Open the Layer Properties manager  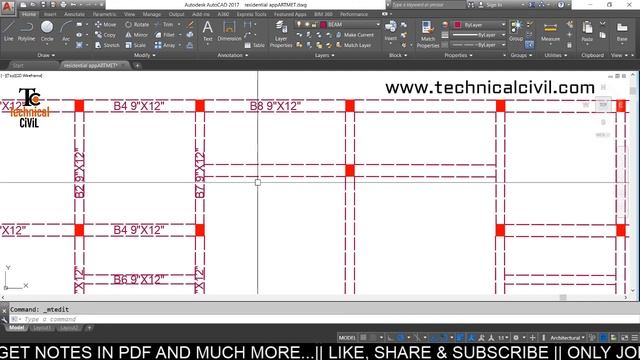(281, 34)
